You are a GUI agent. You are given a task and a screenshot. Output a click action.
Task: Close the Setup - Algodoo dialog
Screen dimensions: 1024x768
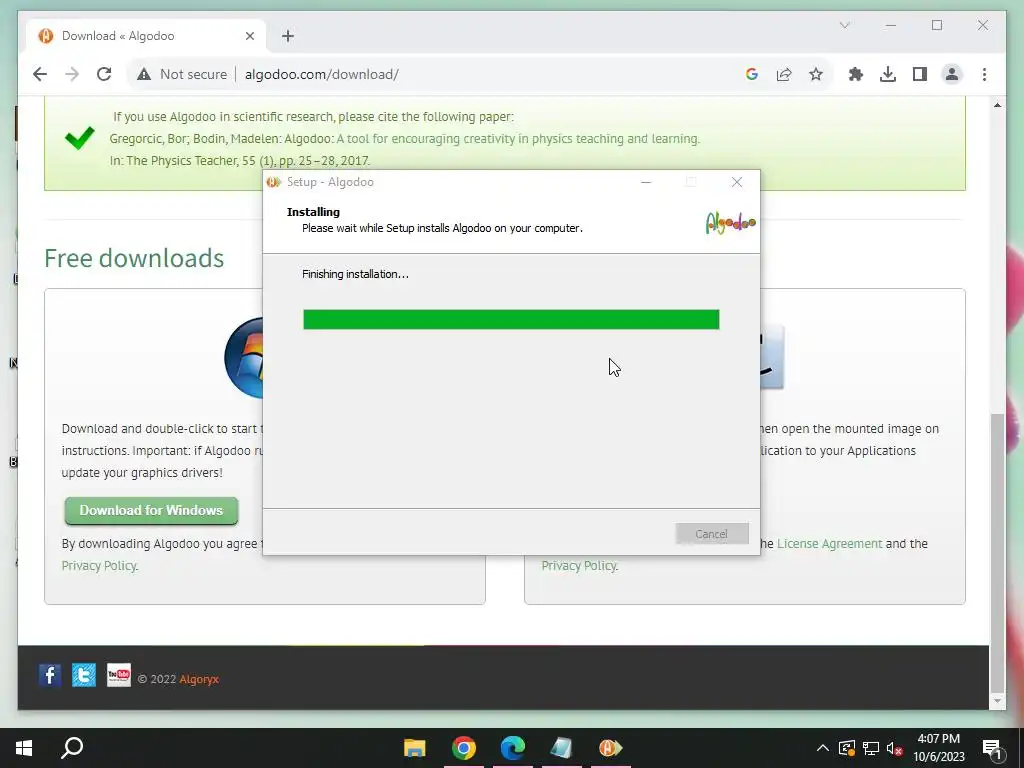737,182
